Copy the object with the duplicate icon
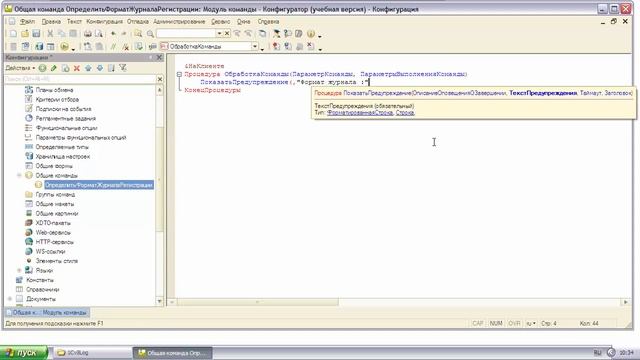Image resolution: width=640 pixels, height=360 pixels. coord(65,68)
